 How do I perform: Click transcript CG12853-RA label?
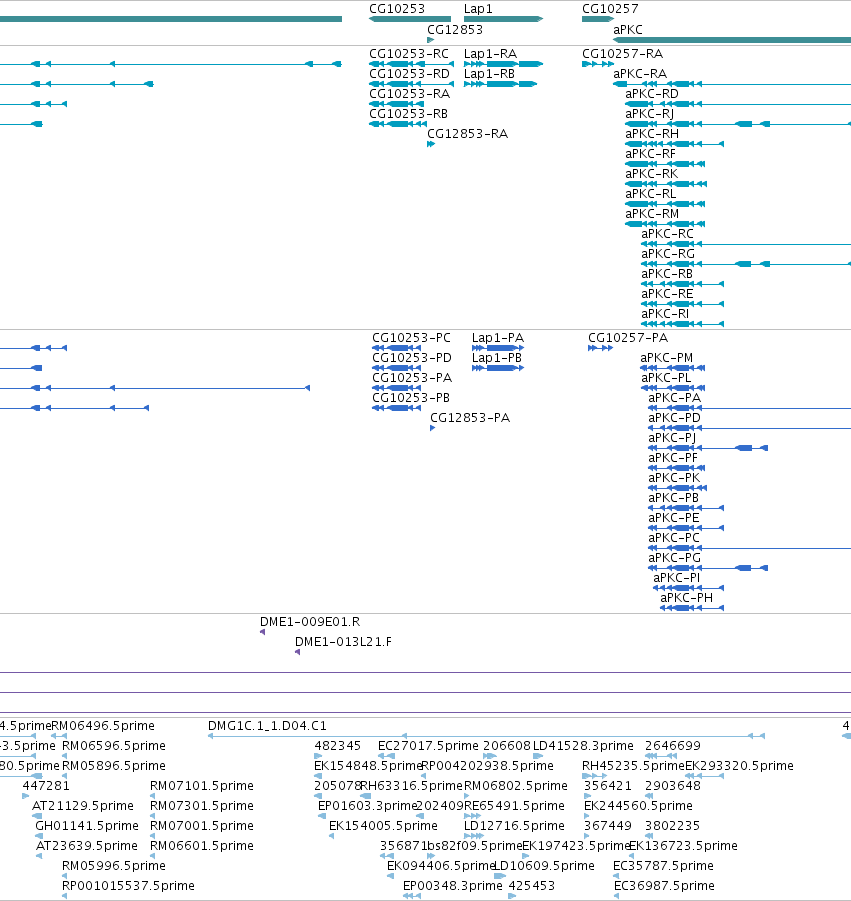(468, 134)
